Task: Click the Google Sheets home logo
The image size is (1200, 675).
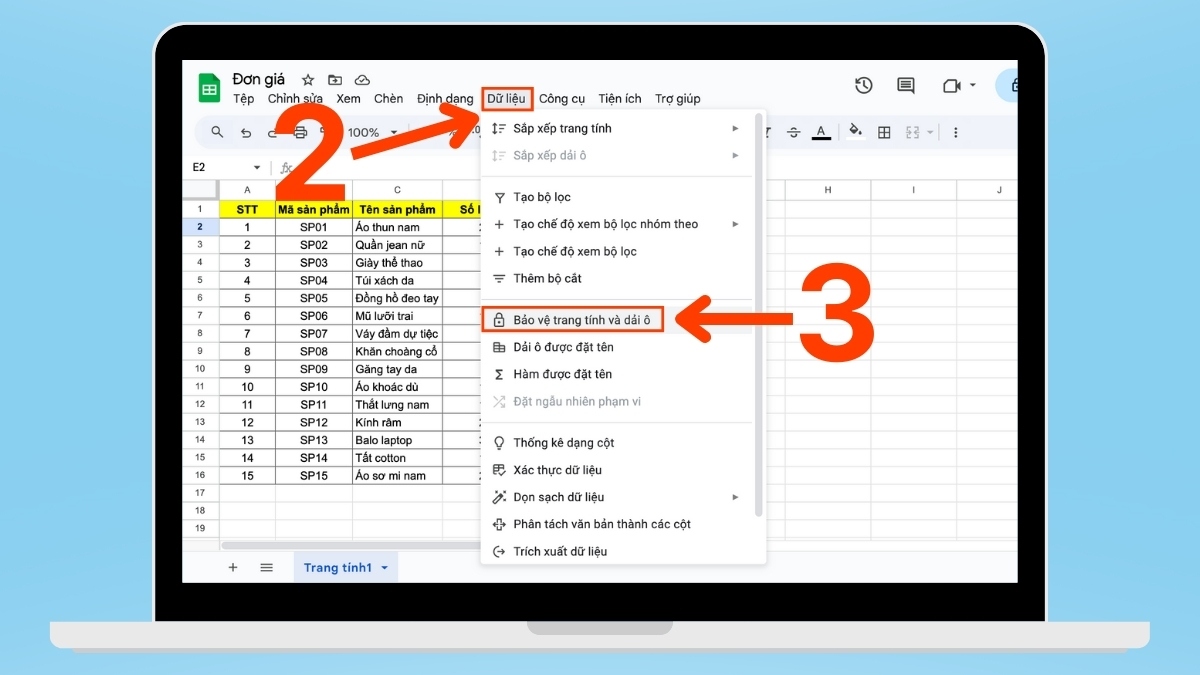Action: tap(209, 88)
